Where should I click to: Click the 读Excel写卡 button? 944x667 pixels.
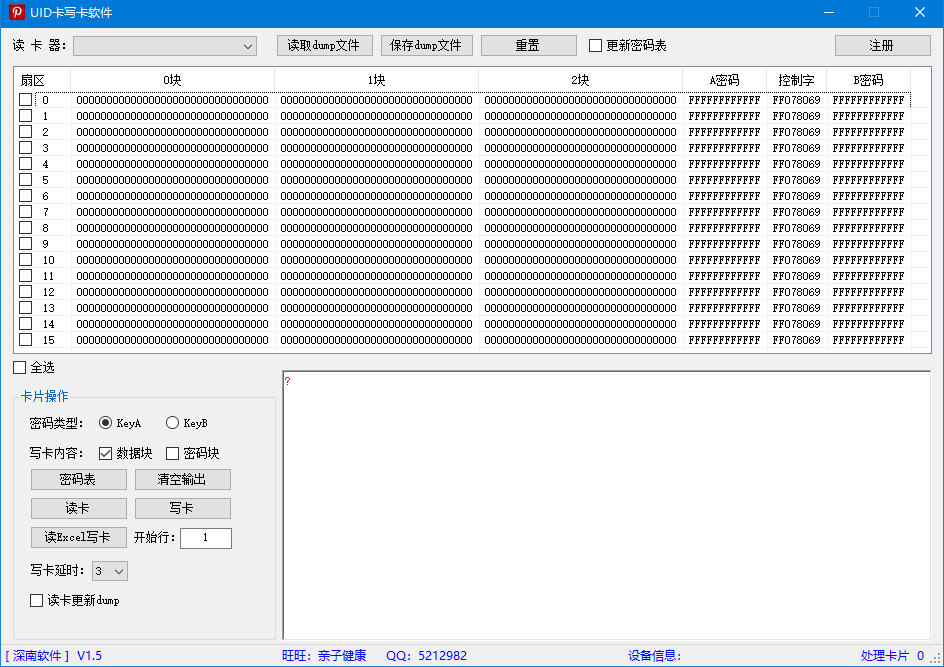point(78,538)
